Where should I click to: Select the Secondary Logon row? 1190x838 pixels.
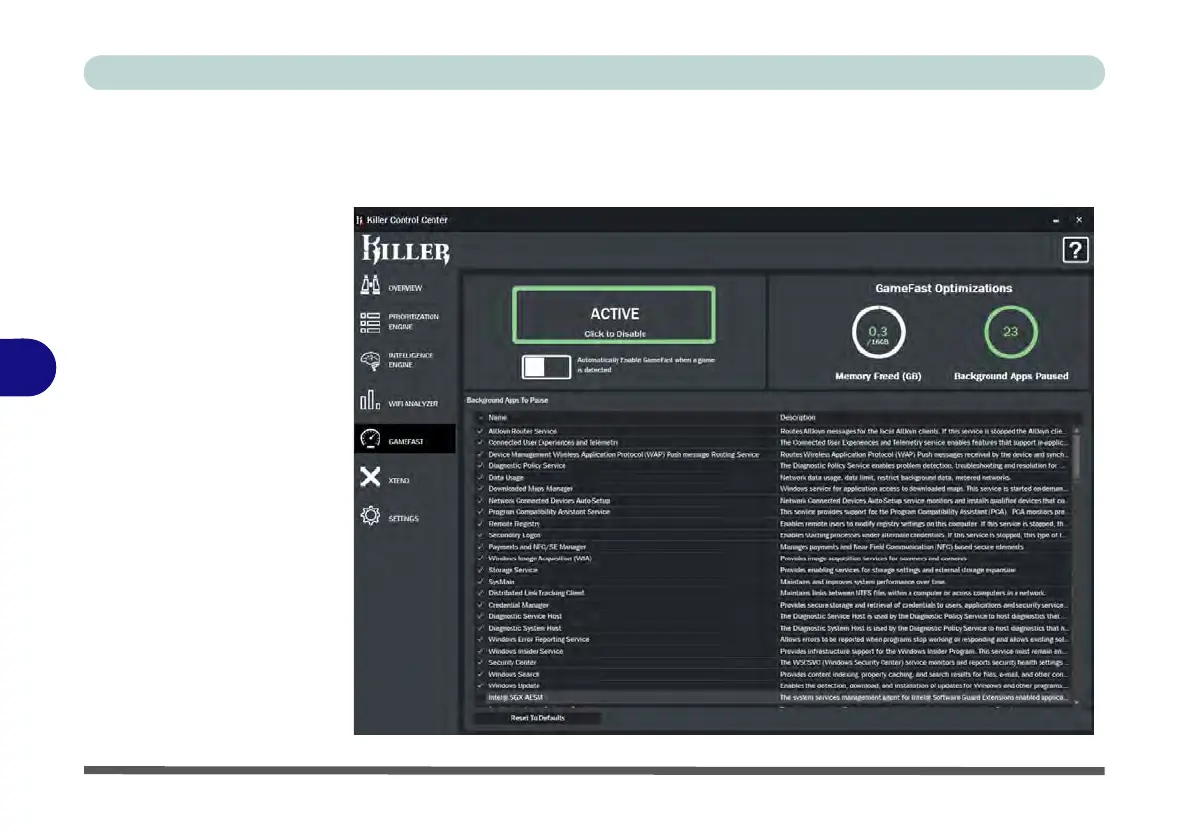(773, 535)
